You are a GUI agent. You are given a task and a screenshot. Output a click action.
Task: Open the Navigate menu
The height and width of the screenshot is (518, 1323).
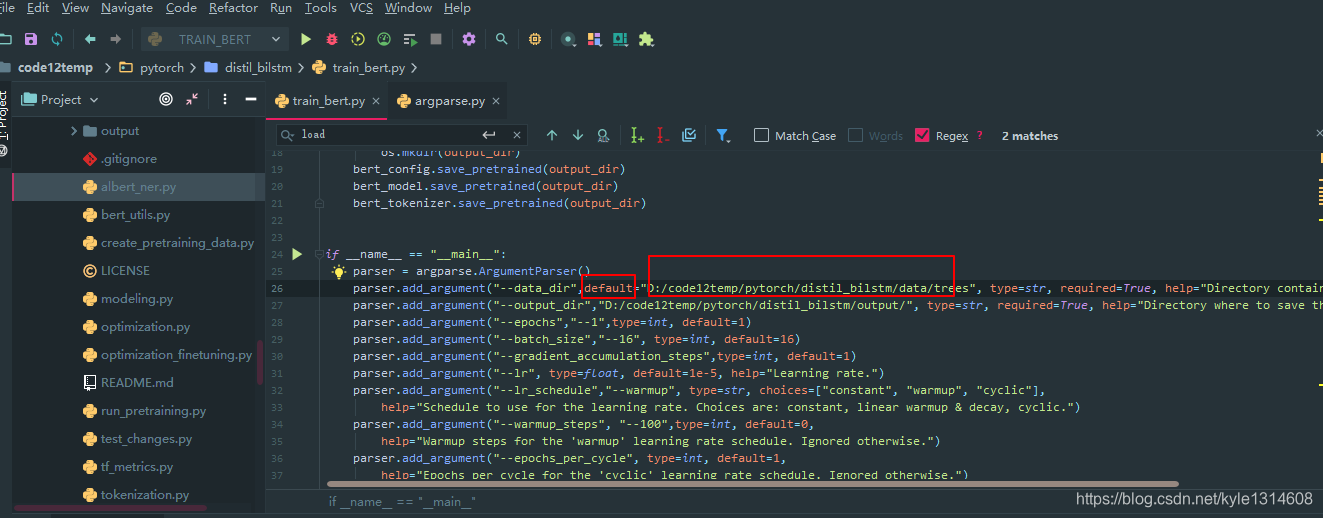[127, 8]
